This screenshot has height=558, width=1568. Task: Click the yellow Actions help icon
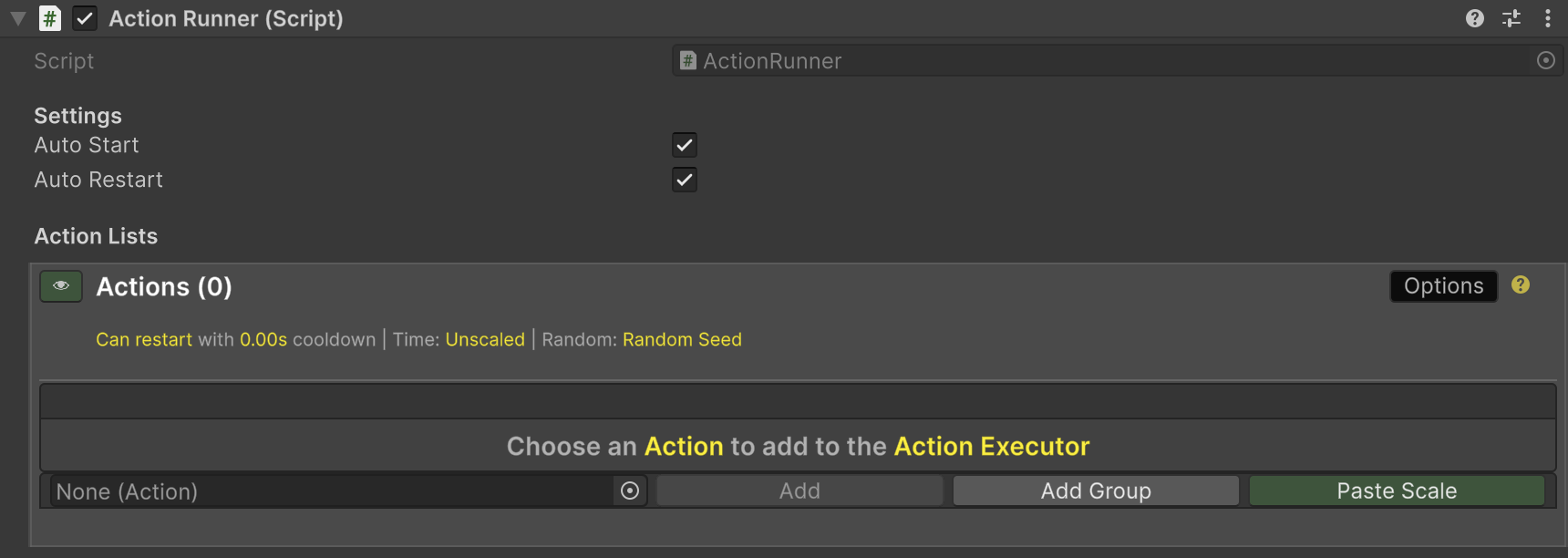point(1521,285)
